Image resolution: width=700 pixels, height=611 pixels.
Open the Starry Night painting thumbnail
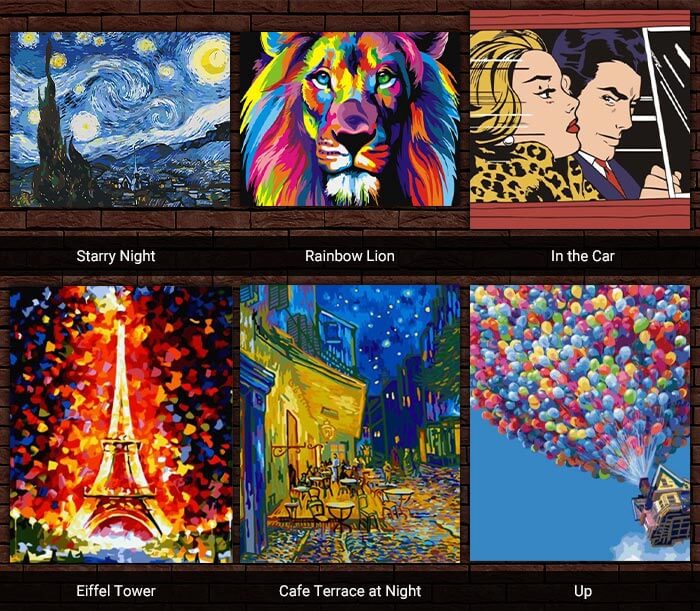coord(120,119)
